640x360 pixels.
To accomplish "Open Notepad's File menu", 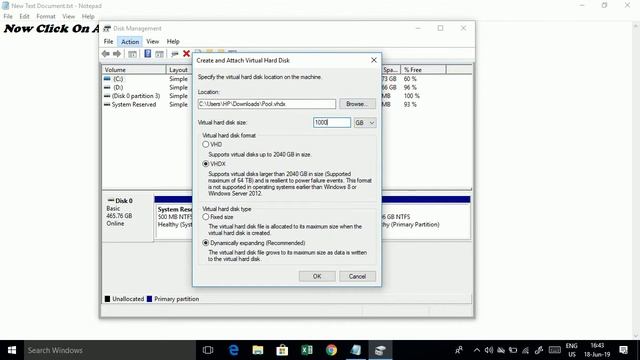I will [8, 16].
